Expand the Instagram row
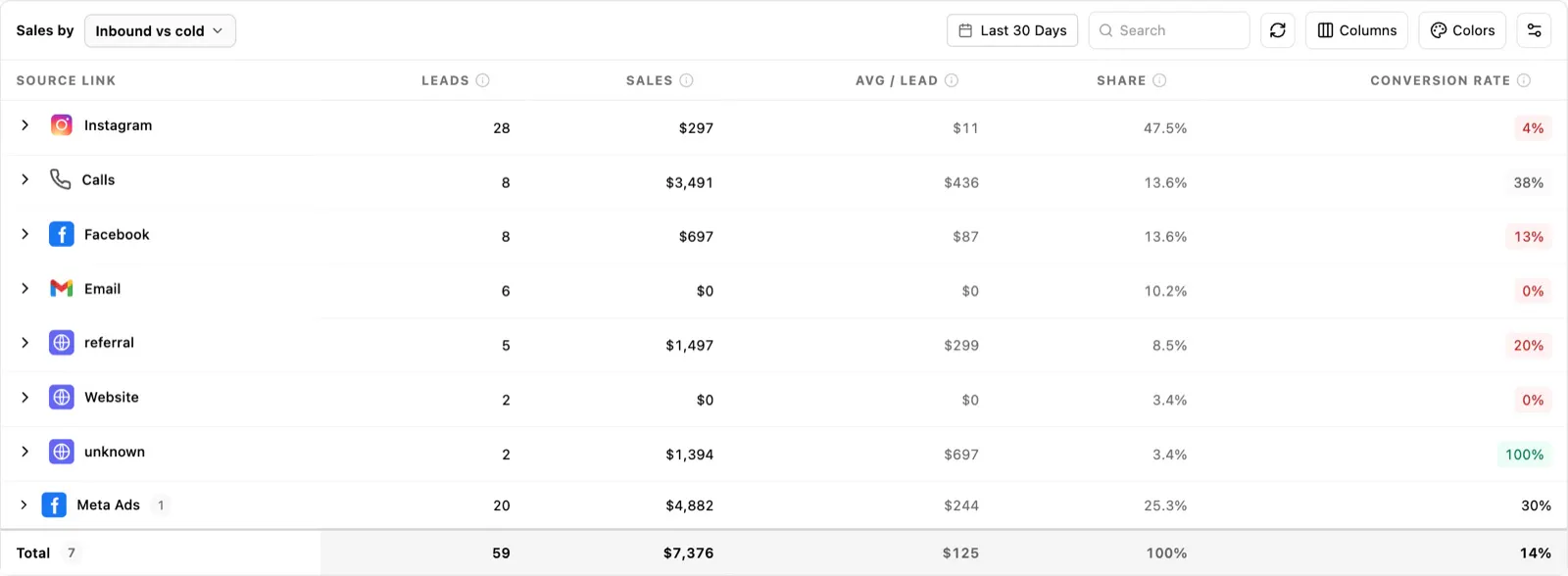This screenshot has width=1568, height=576. pos(25,125)
